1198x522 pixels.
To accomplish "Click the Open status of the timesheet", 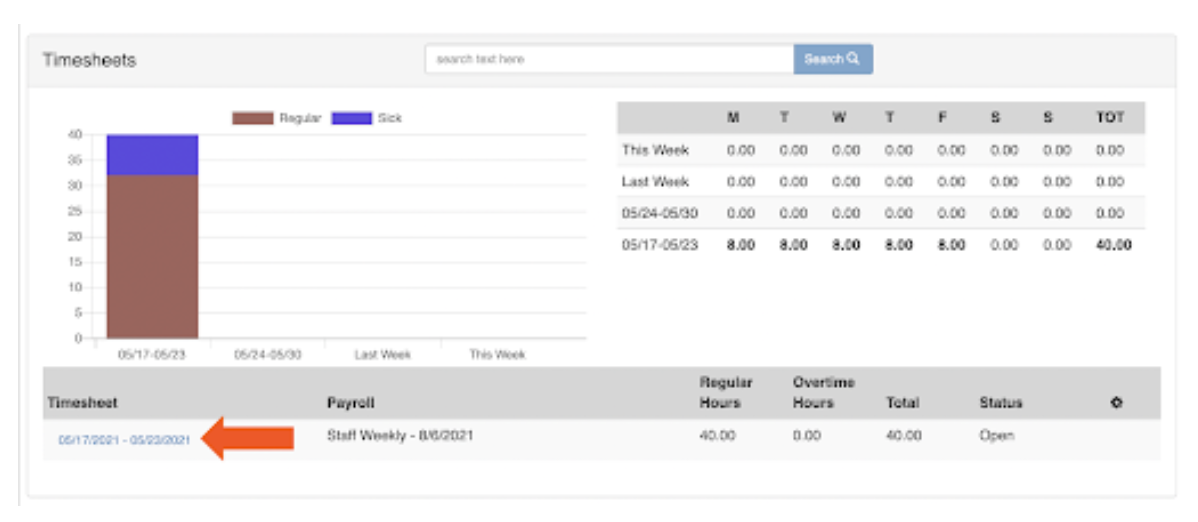I will pyautogui.click(x=996, y=436).
